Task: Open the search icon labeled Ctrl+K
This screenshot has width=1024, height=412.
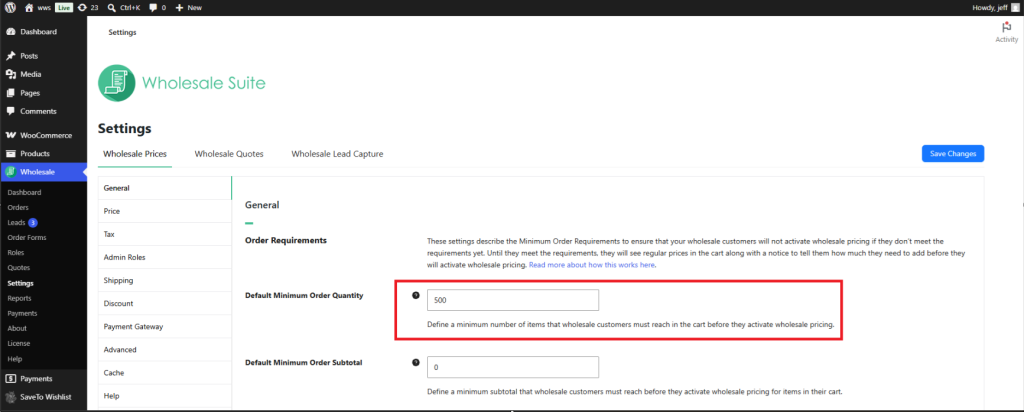Action: tap(112, 8)
